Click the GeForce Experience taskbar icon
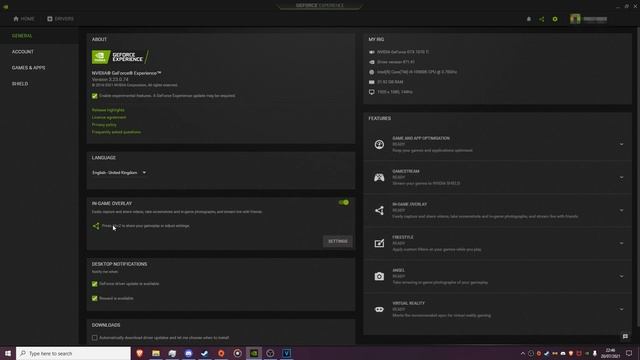The height and width of the screenshot is (360, 640). pyautogui.click(x=254, y=353)
